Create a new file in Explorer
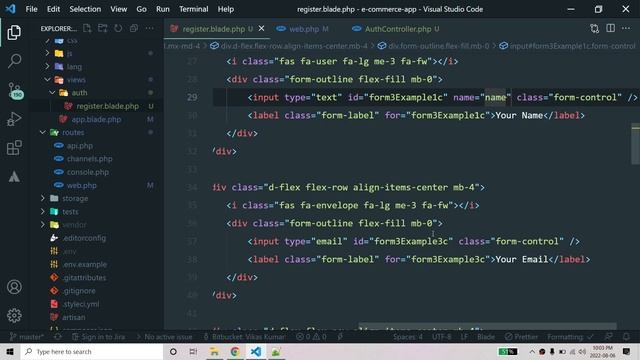 click(87, 28)
